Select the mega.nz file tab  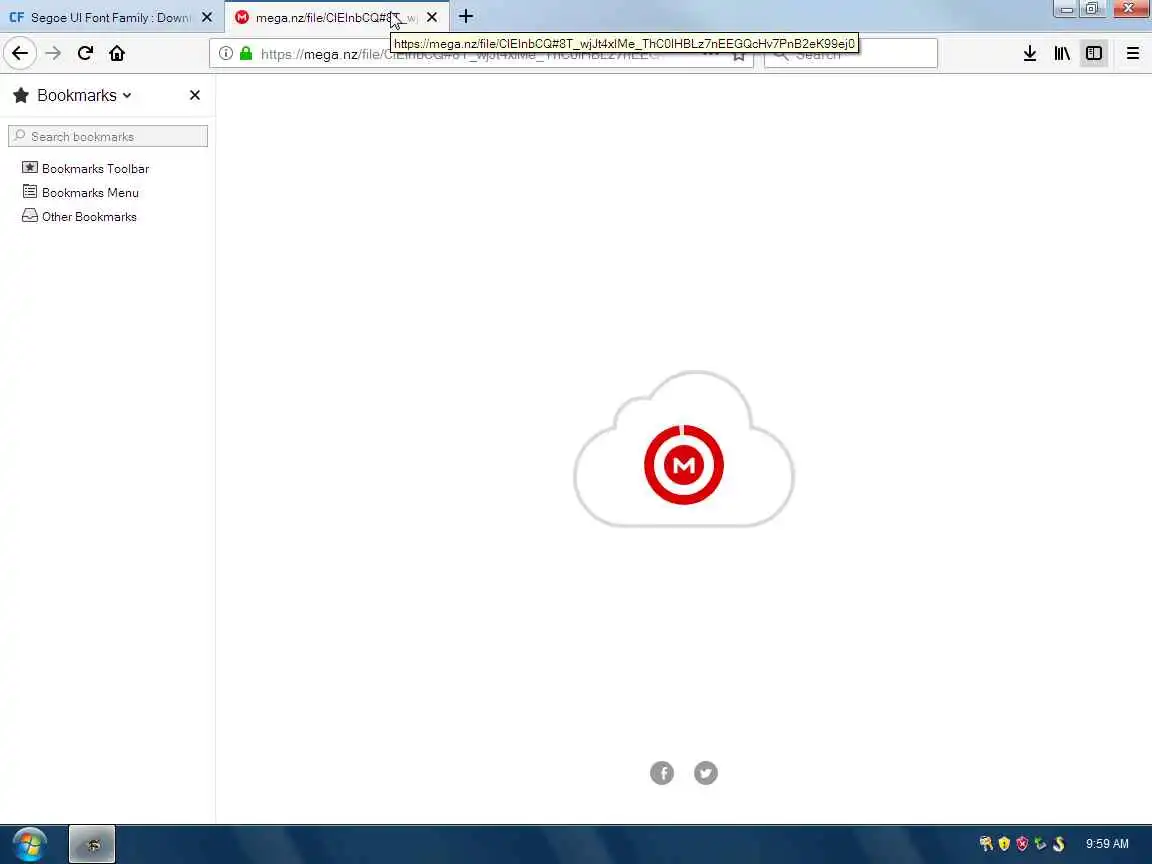(x=337, y=17)
